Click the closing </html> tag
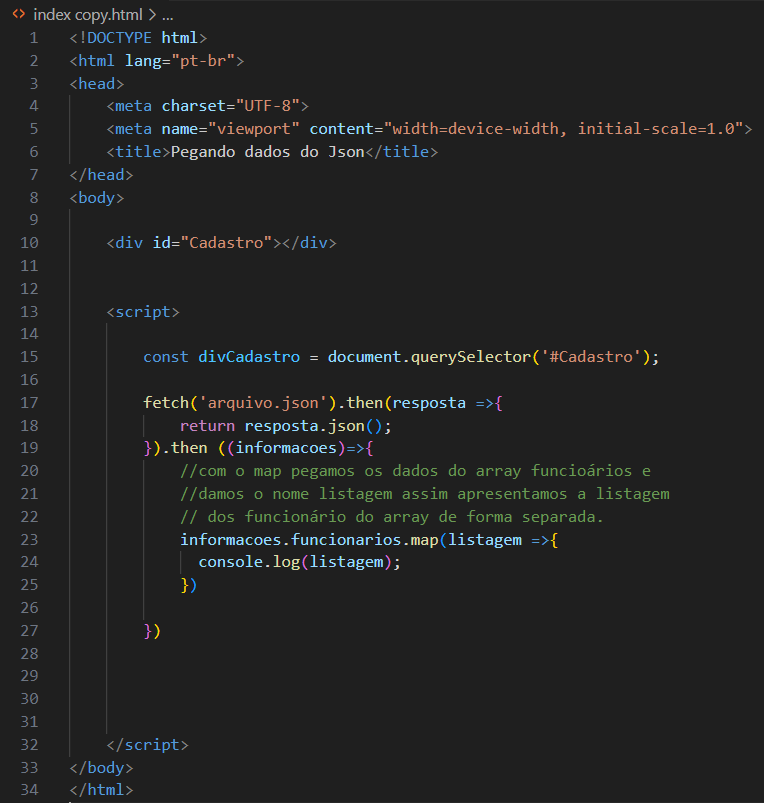Image resolution: width=764 pixels, height=803 pixels. (101, 790)
